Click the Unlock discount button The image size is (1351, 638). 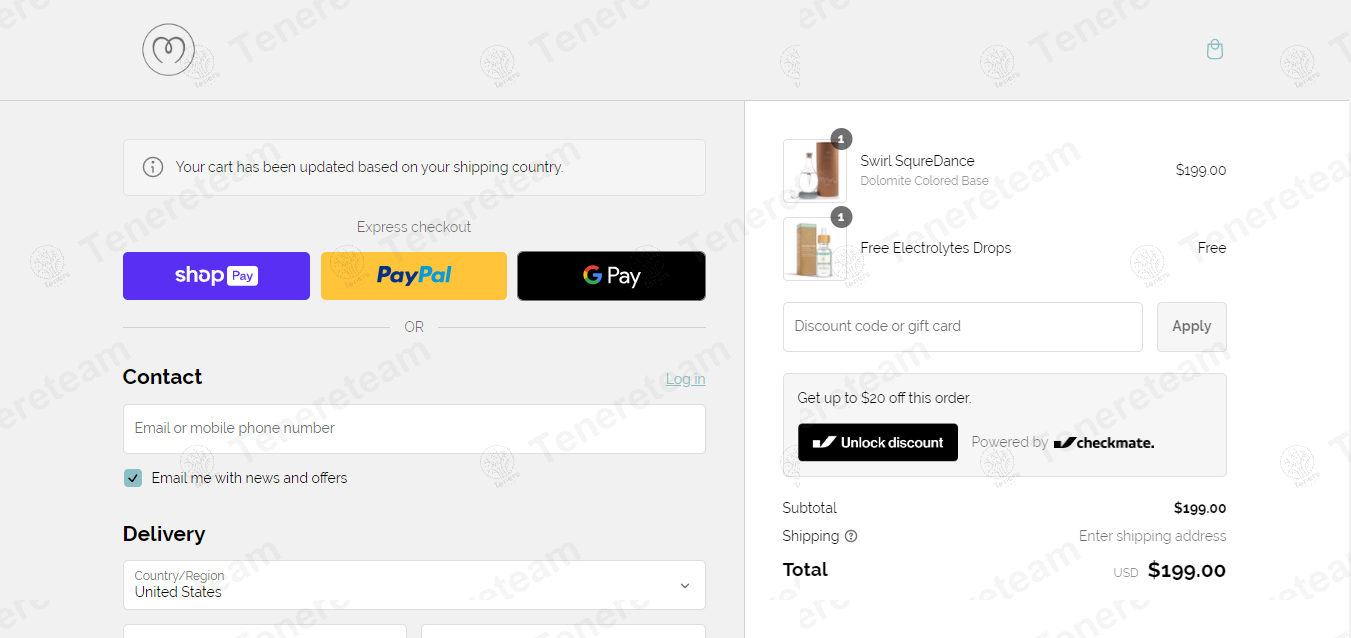click(878, 442)
